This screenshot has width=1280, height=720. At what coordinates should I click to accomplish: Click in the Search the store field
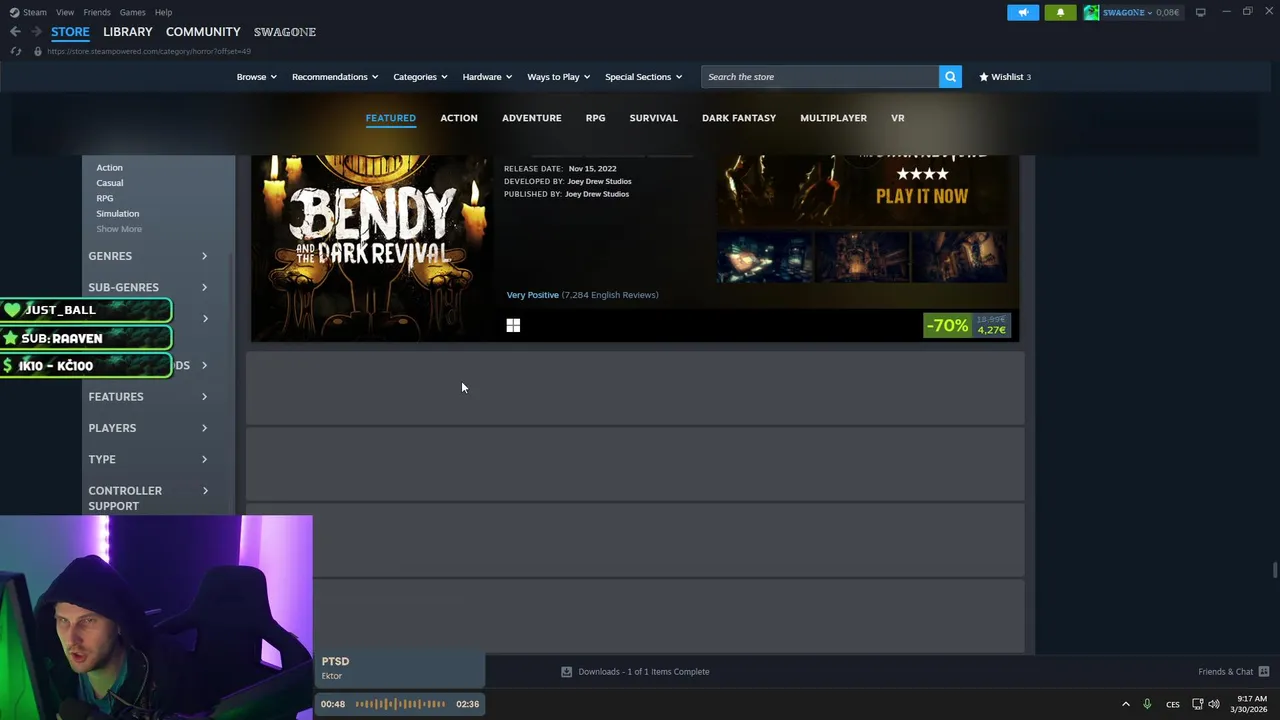pos(820,77)
